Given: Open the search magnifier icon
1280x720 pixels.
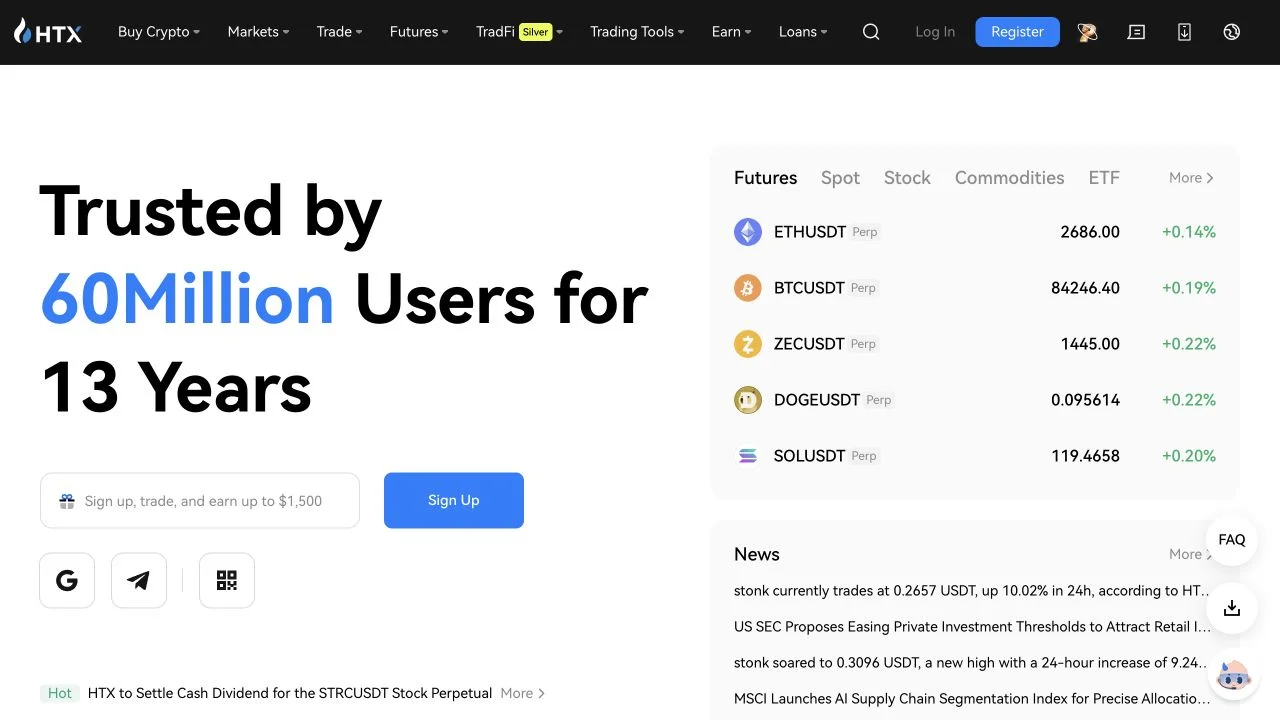Looking at the screenshot, I should pyautogui.click(x=871, y=32).
